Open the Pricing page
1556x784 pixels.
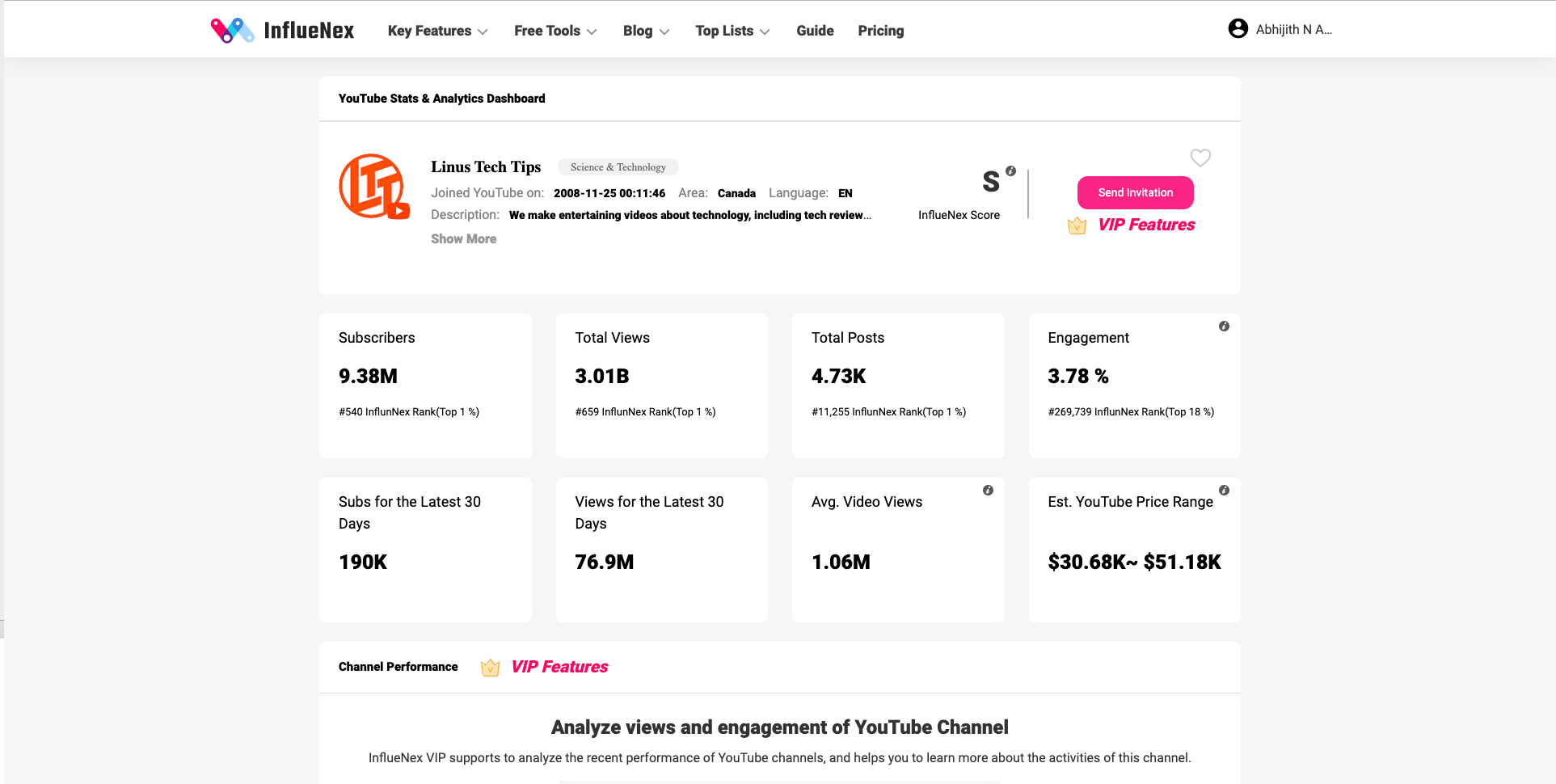click(880, 31)
